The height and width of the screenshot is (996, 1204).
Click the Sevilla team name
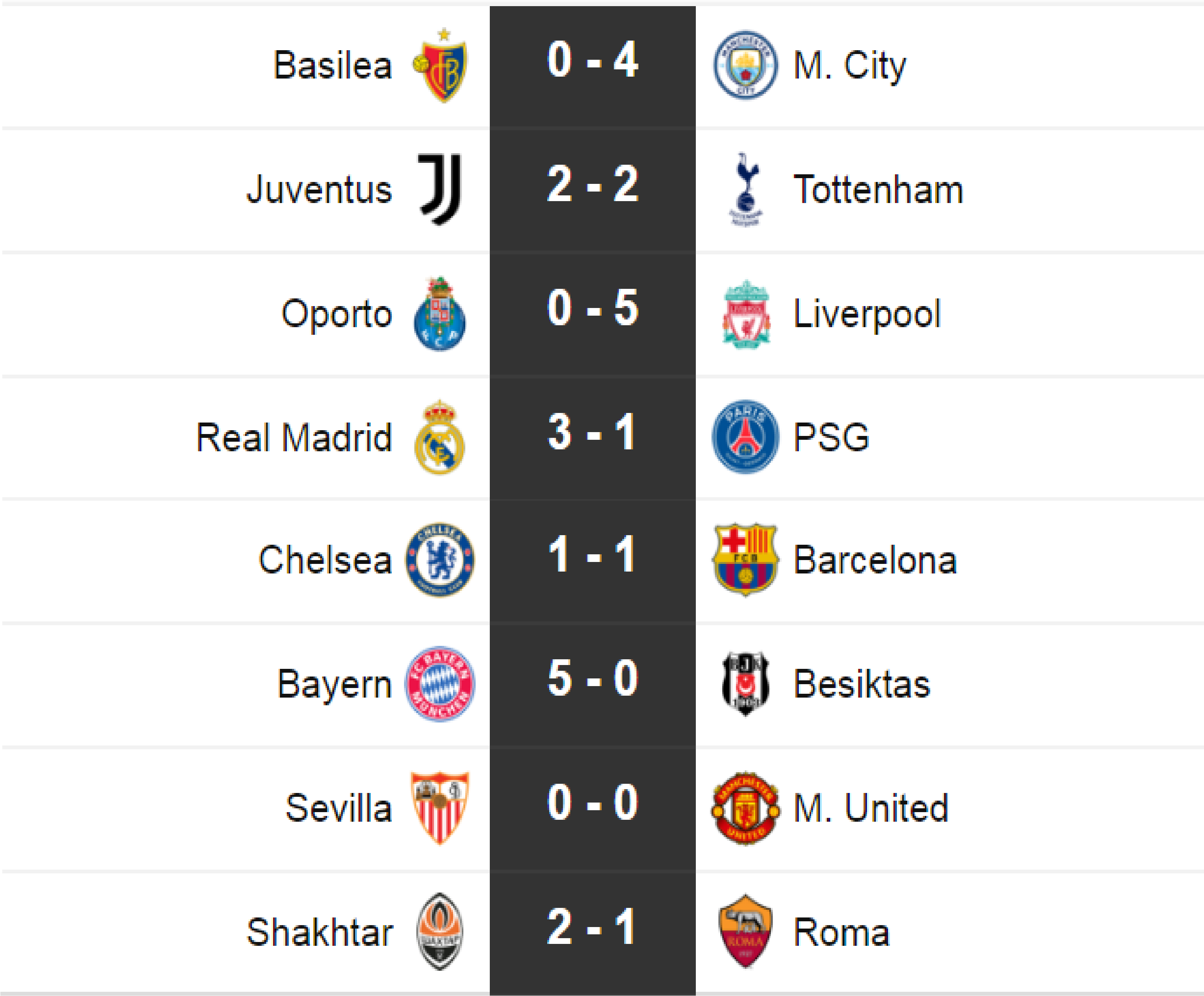coord(338,808)
